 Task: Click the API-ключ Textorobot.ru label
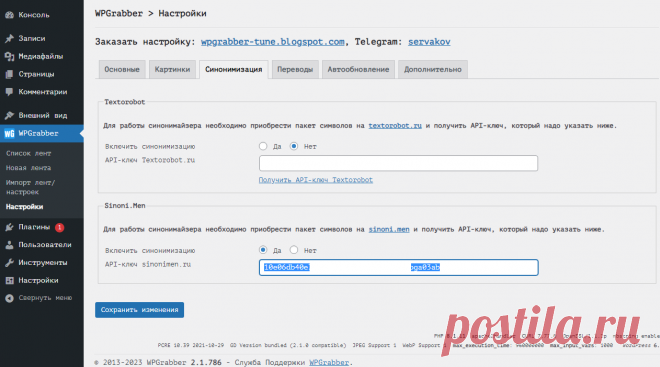150,160
